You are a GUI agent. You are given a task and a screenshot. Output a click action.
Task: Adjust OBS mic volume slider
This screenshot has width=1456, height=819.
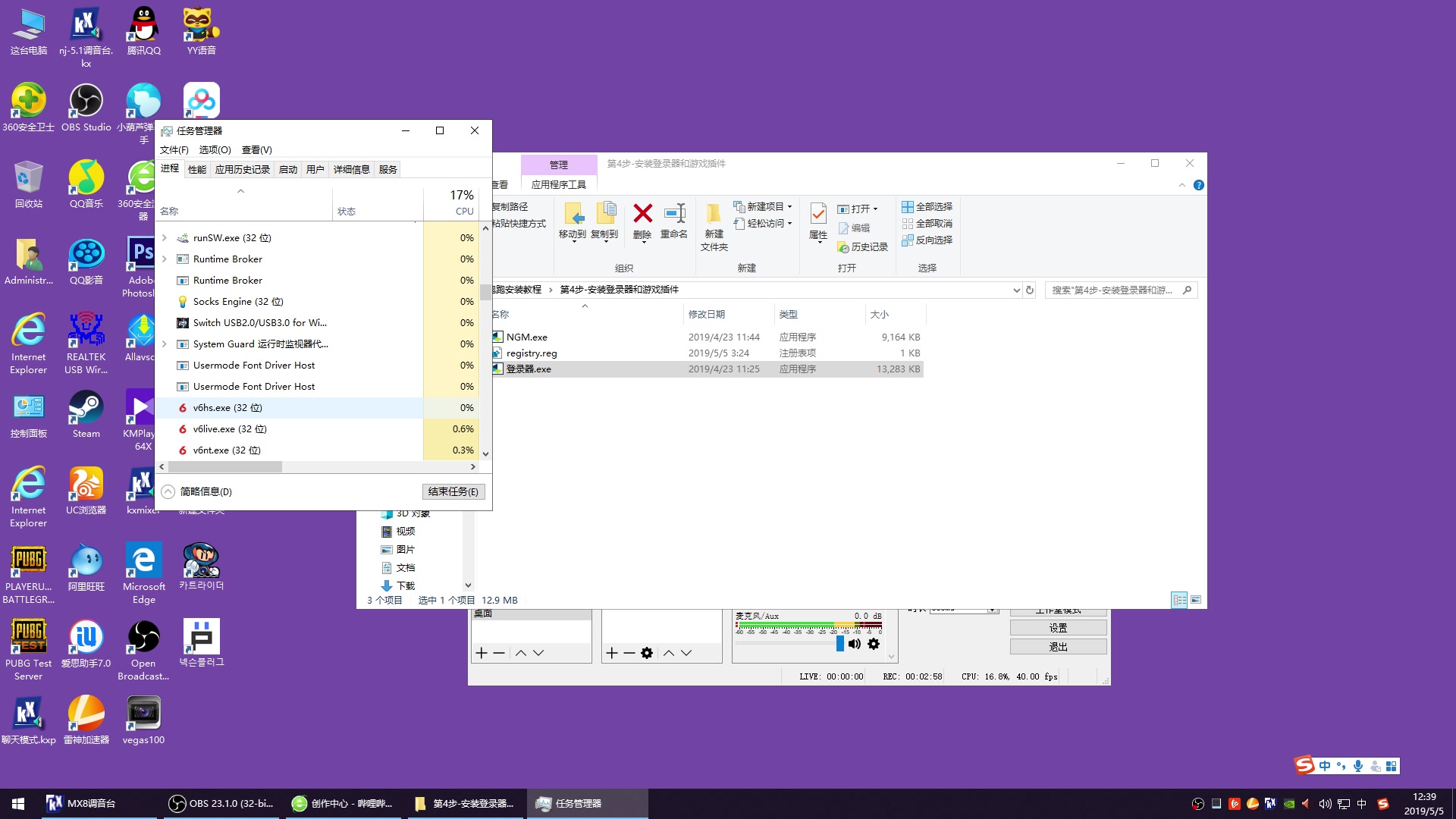pyautogui.click(x=839, y=644)
